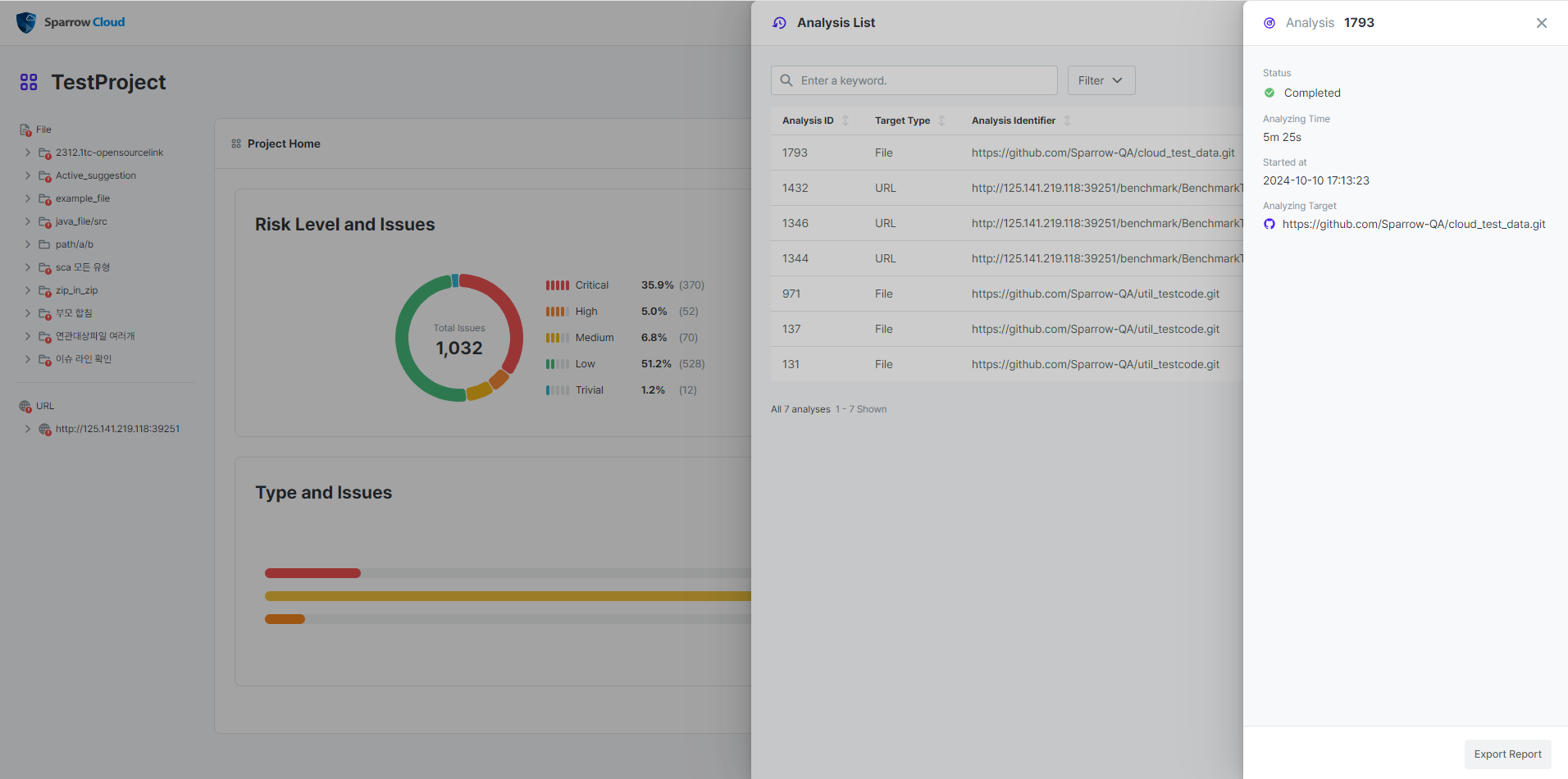The width and height of the screenshot is (1568, 779).
Task: Select analysis row 1432
Action: (x=1007, y=188)
